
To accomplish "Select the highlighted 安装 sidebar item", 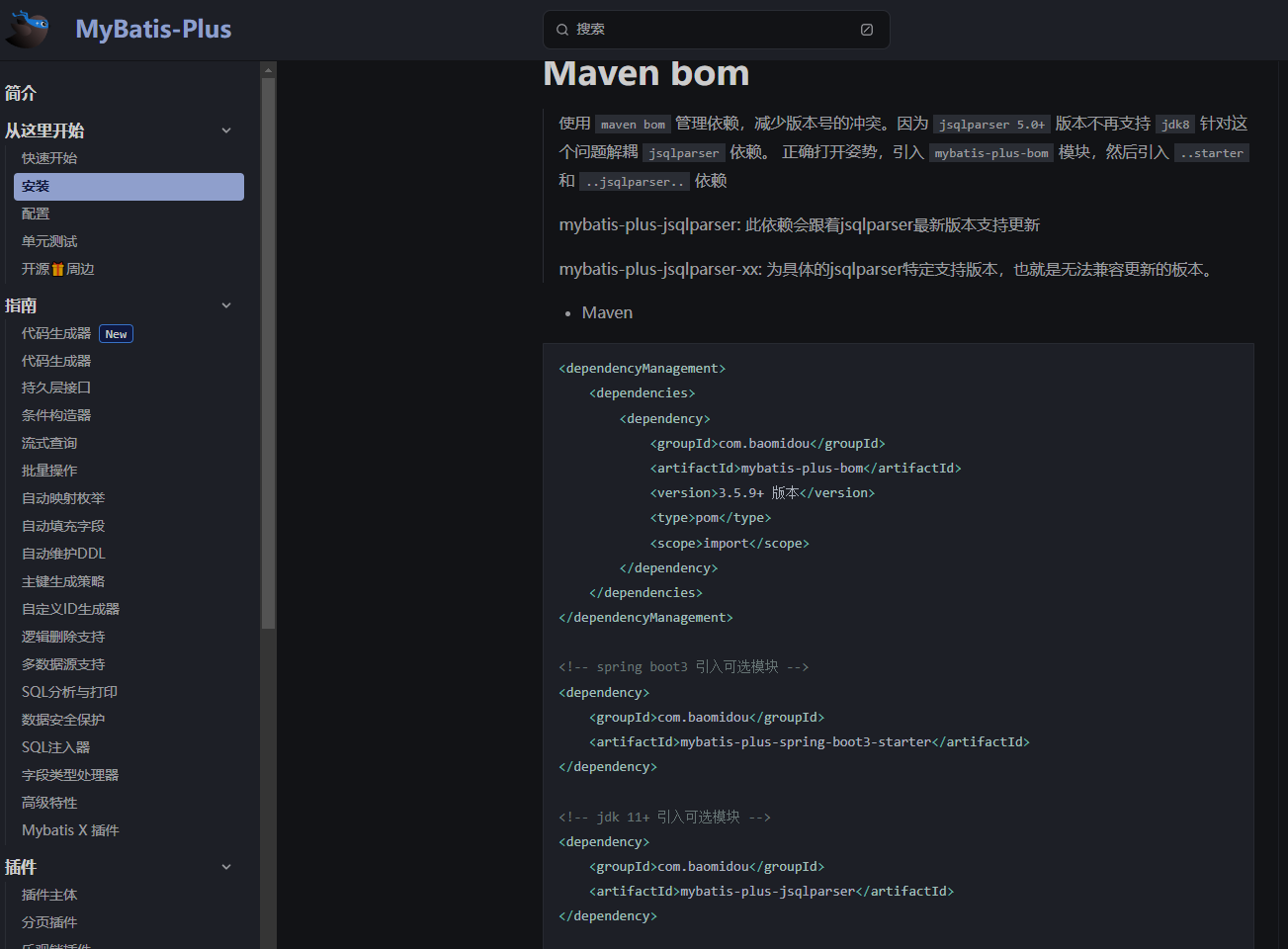I will 129,186.
